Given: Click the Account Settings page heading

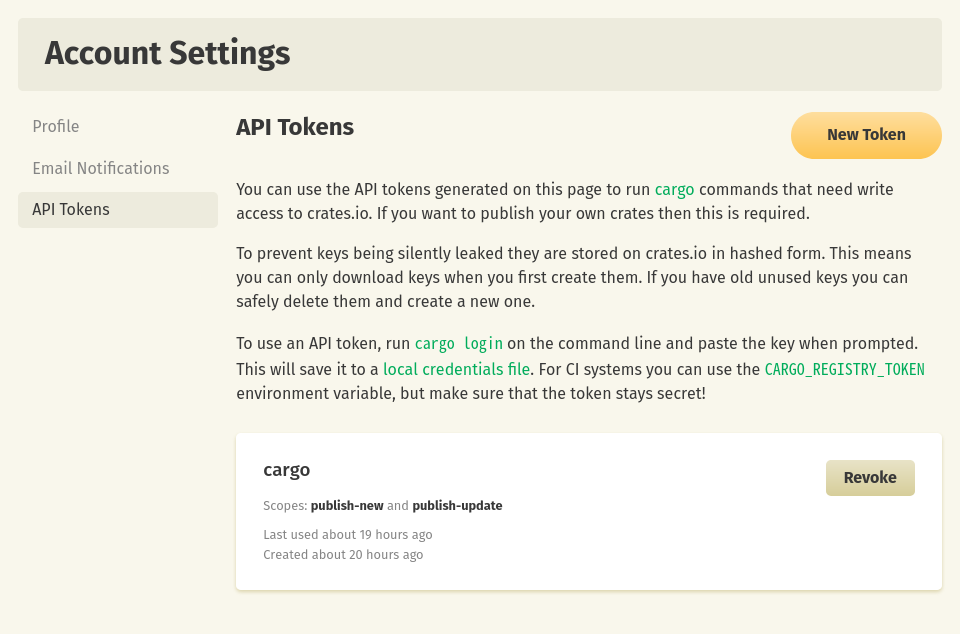Looking at the screenshot, I should 167,53.
